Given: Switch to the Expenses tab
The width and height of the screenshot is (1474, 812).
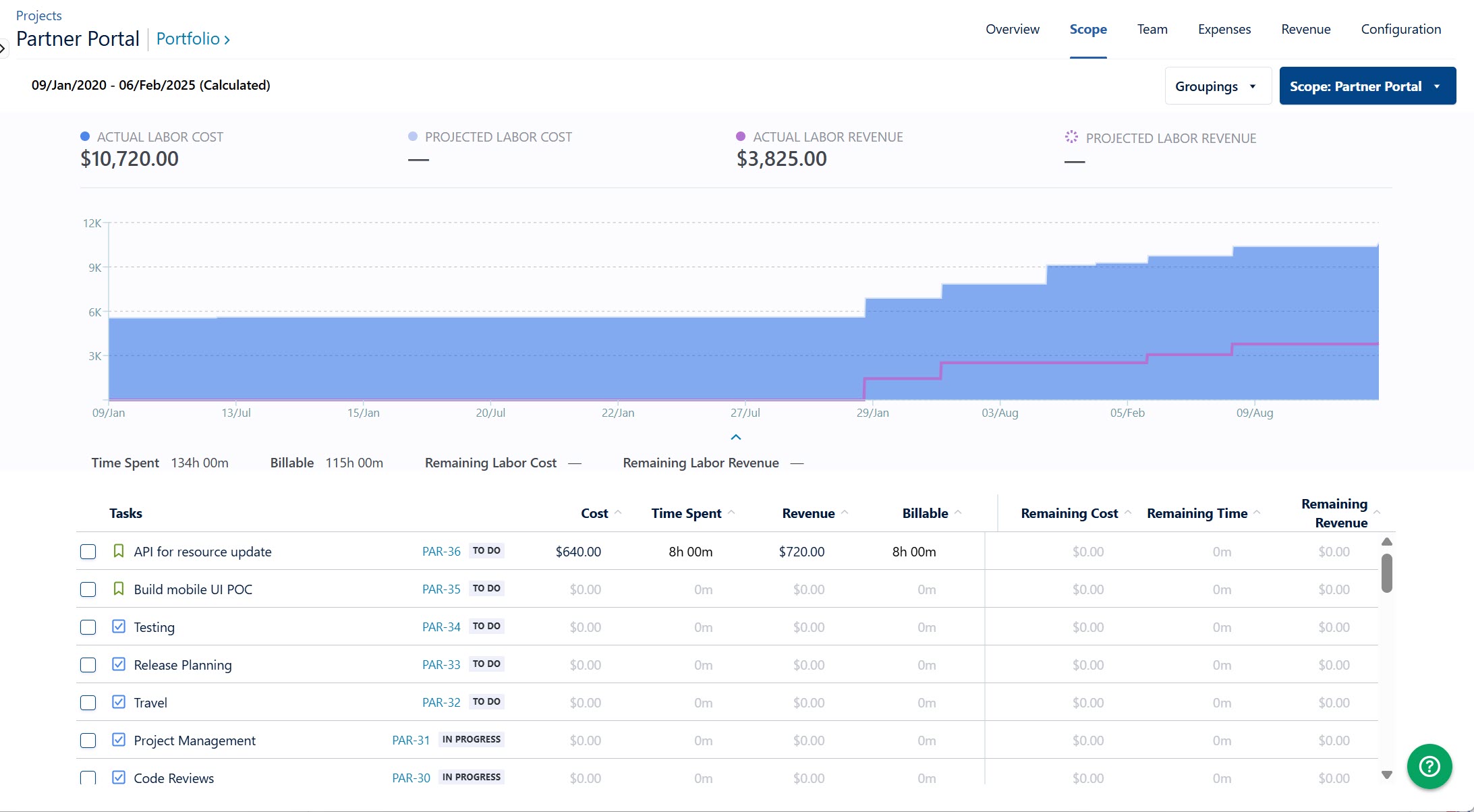Looking at the screenshot, I should 1224,29.
